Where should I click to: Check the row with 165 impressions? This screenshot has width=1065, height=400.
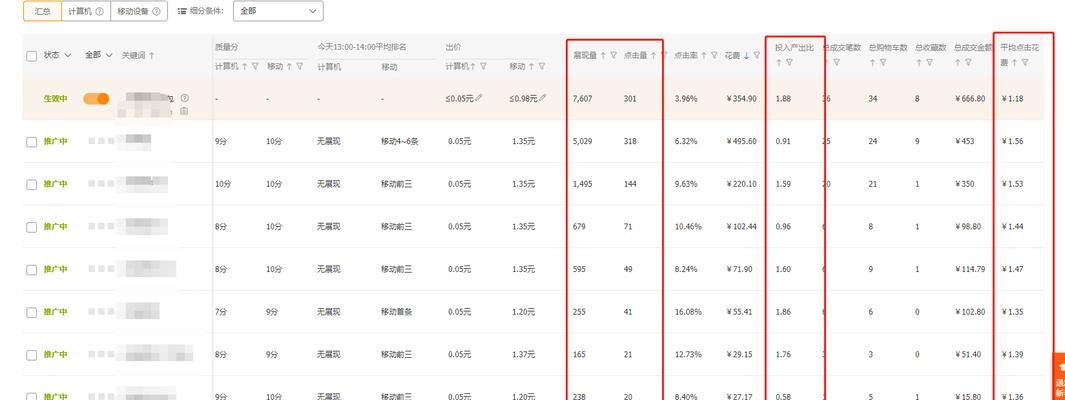pyautogui.click(x=31, y=355)
